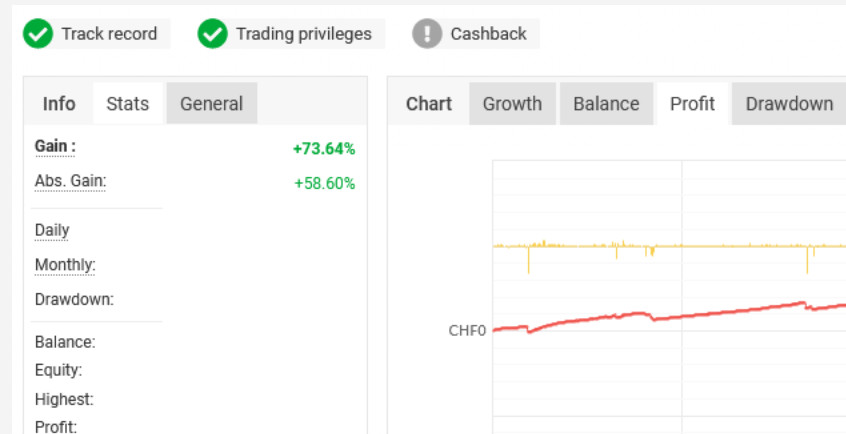Click the green Track record checkmark icon
Screen dimensions: 846x434
(x=38, y=33)
